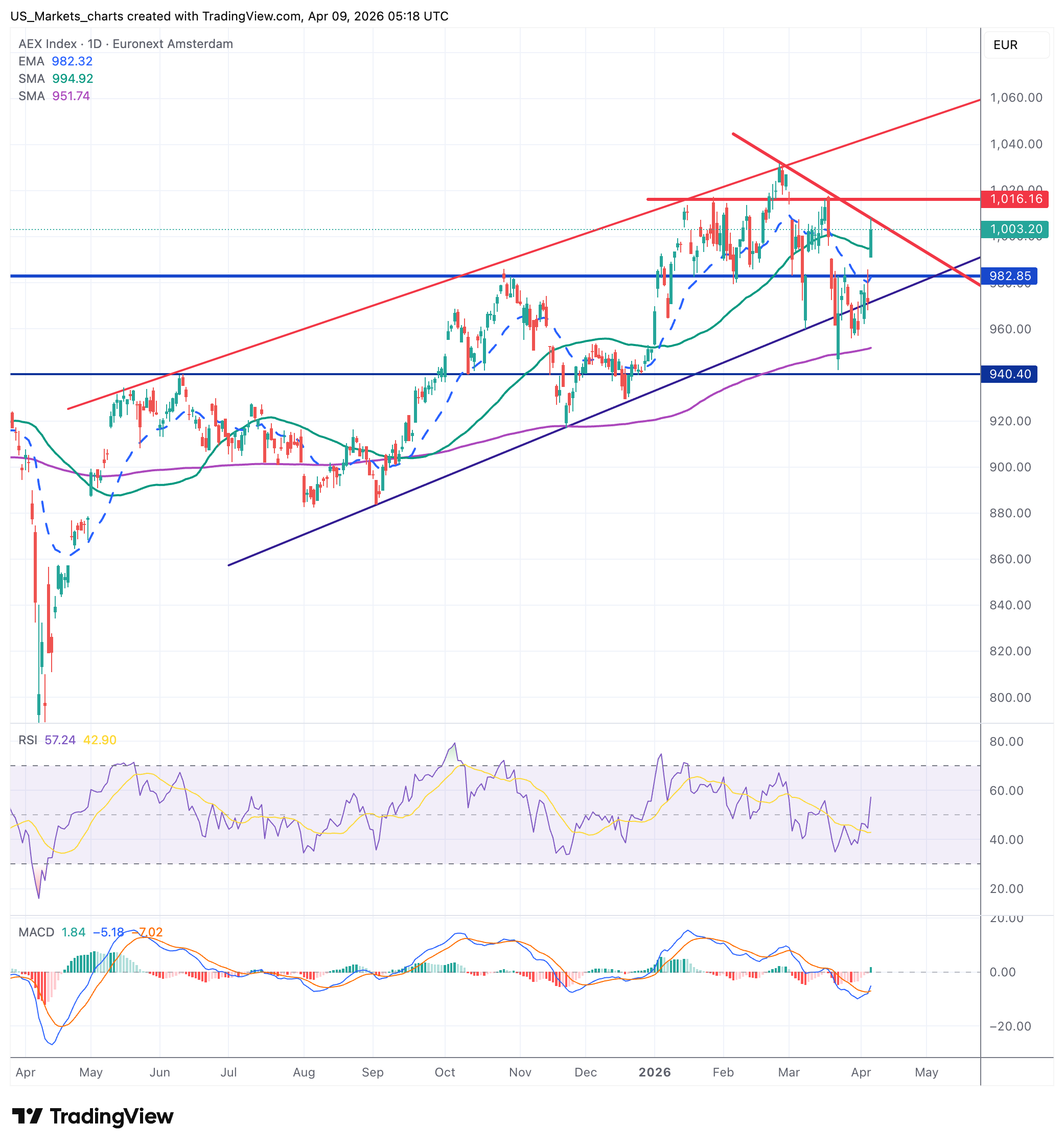Click the Oct label on the time axis
This screenshot has width=1064, height=1147.
click(x=445, y=1072)
